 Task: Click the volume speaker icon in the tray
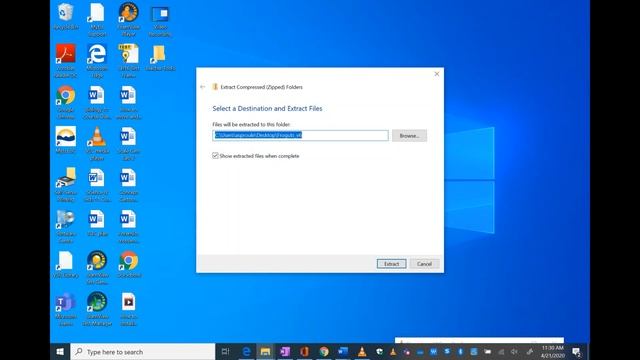click(514, 351)
